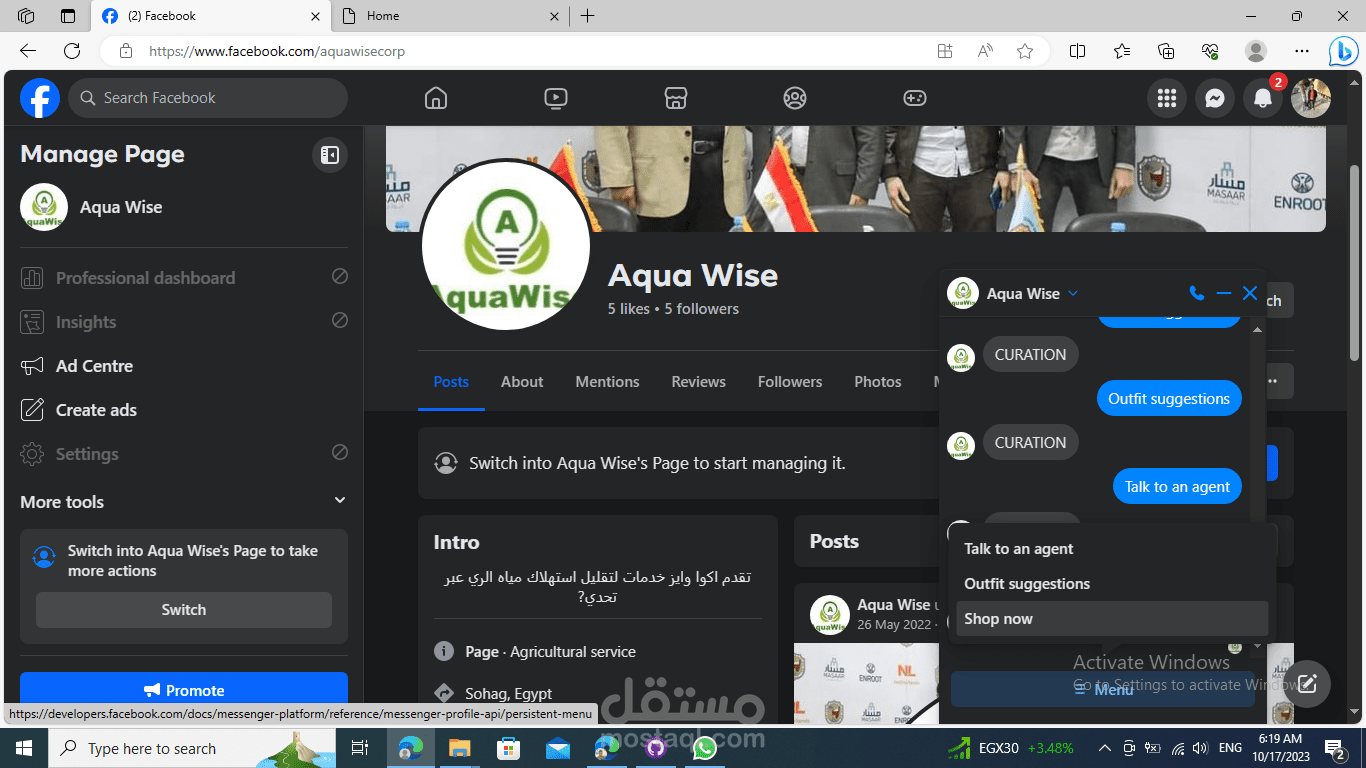Open the new message compose icon
This screenshot has width=1366, height=768.
[x=1308, y=685]
